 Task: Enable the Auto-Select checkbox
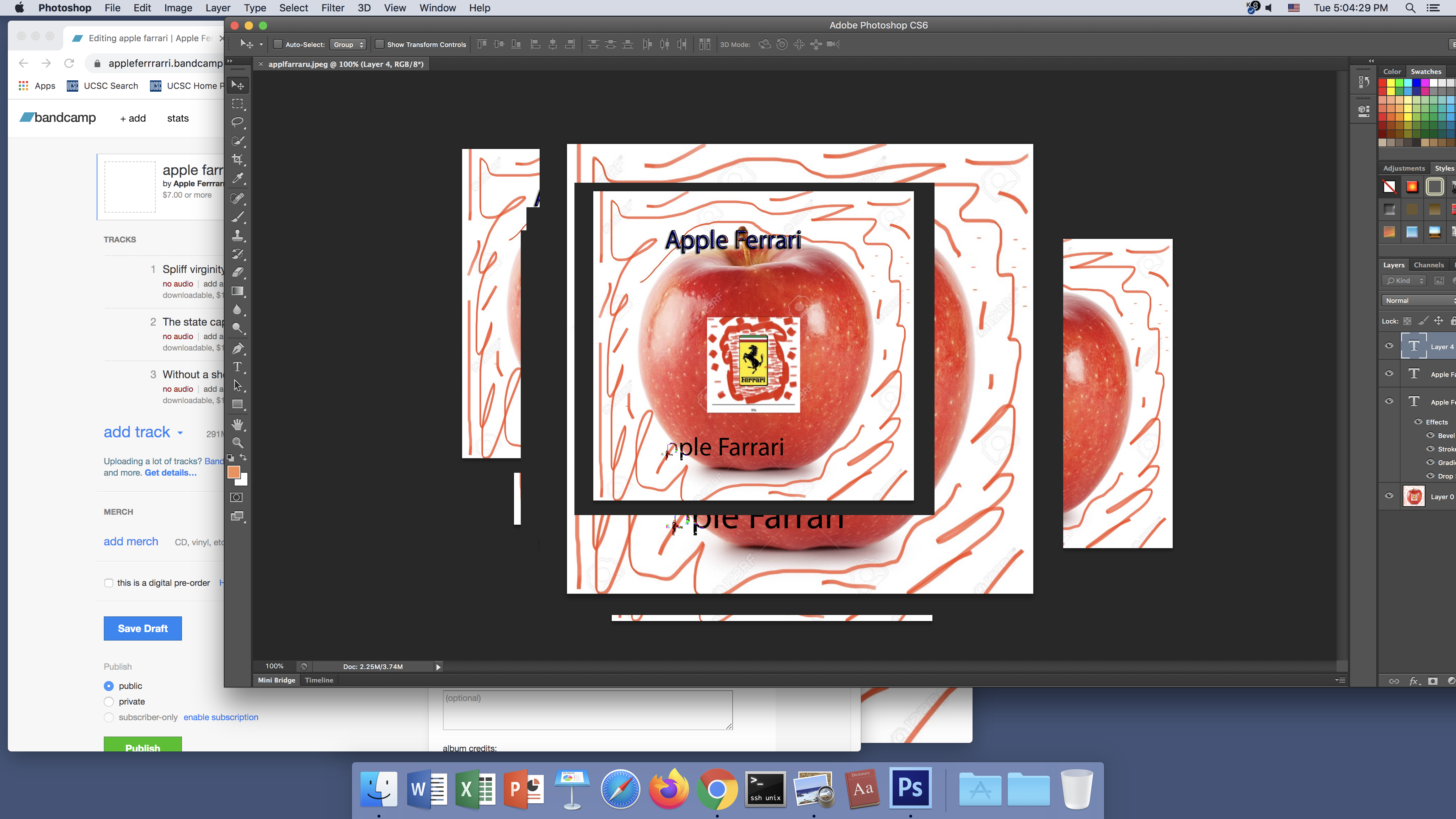(x=278, y=44)
